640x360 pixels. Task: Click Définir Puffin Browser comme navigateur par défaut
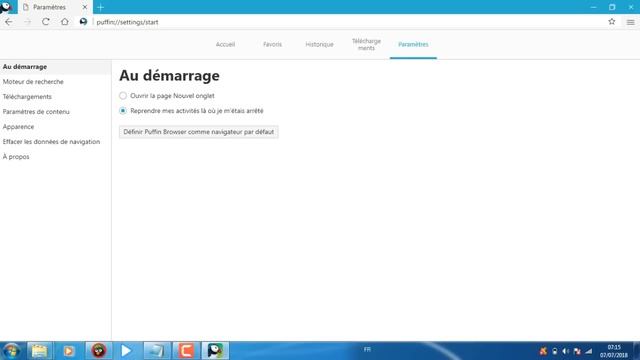coord(199,132)
